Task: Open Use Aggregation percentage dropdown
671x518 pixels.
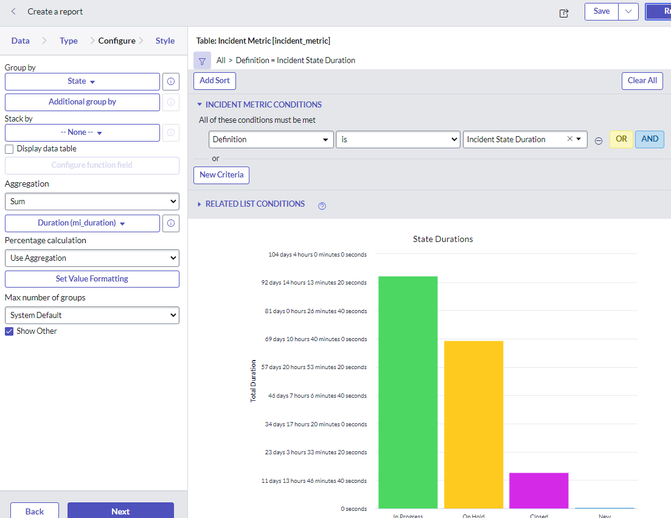Action: point(92,258)
